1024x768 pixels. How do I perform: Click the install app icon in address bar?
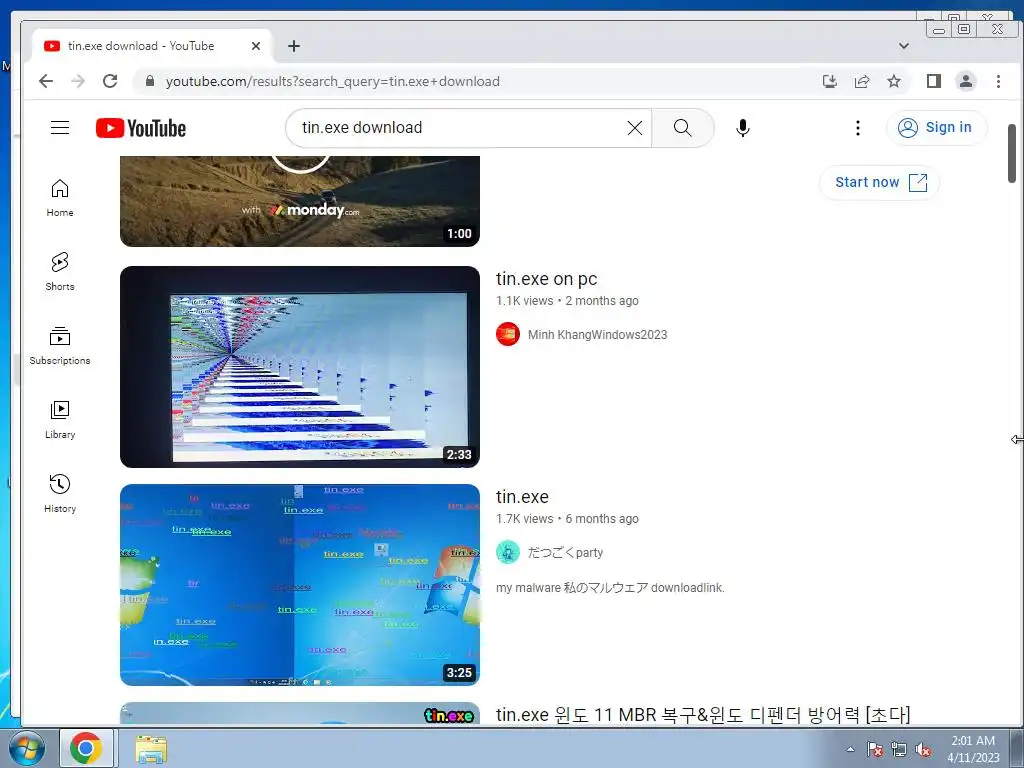[829, 81]
